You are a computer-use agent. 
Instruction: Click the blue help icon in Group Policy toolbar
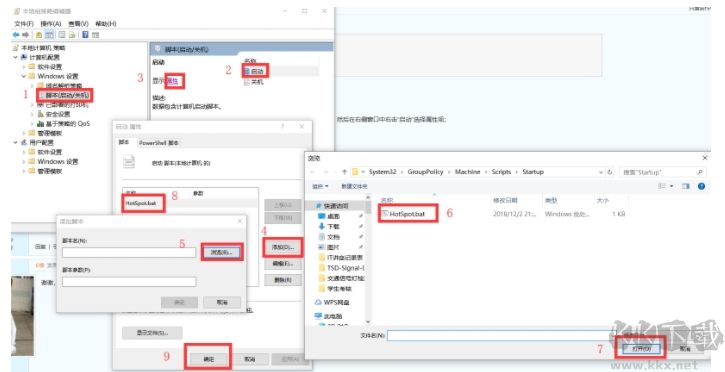tap(85, 35)
